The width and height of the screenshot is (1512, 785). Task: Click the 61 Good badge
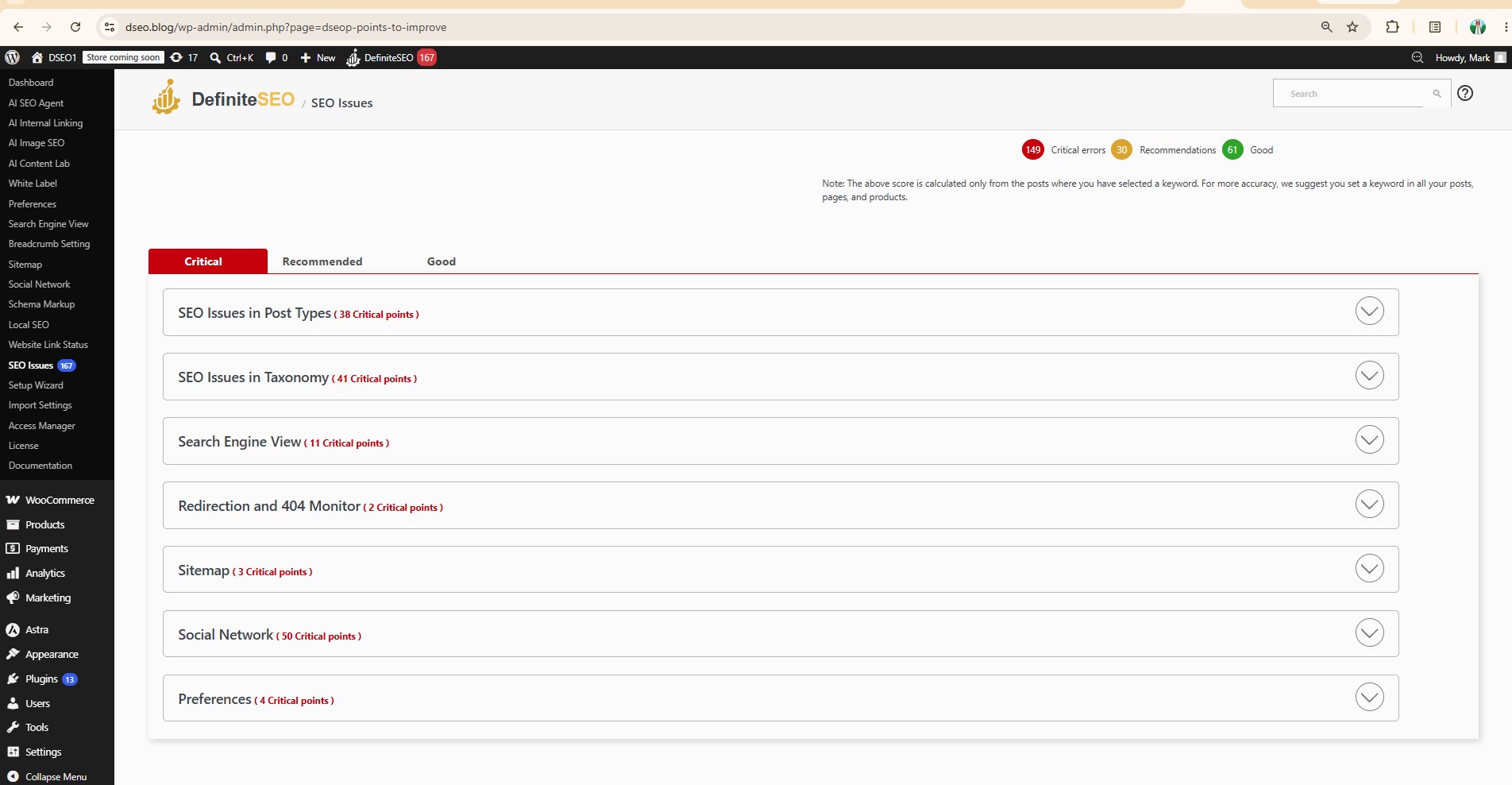pos(1232,149)
